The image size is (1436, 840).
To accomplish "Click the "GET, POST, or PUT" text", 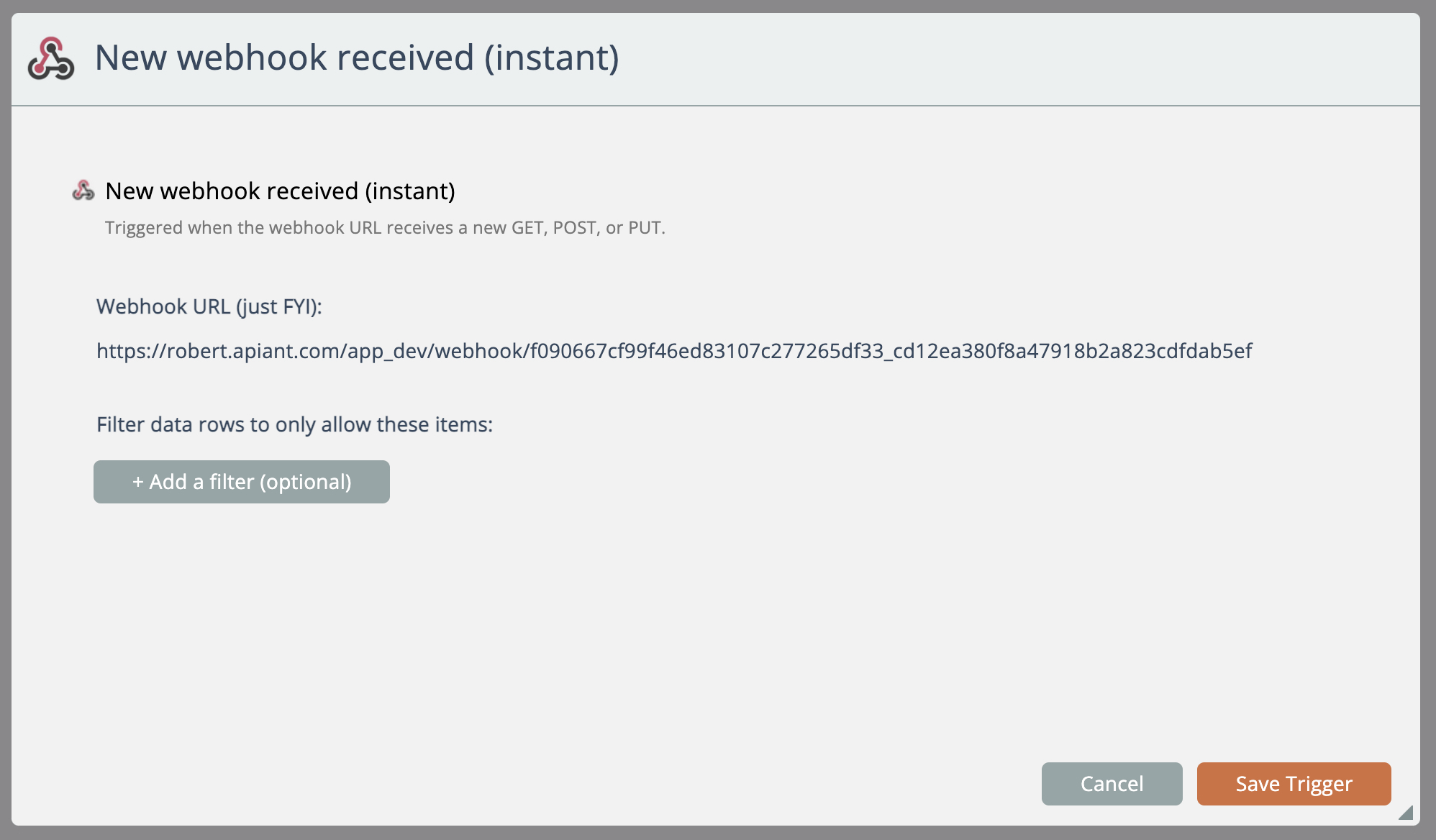I will click(x=587, y=228).
